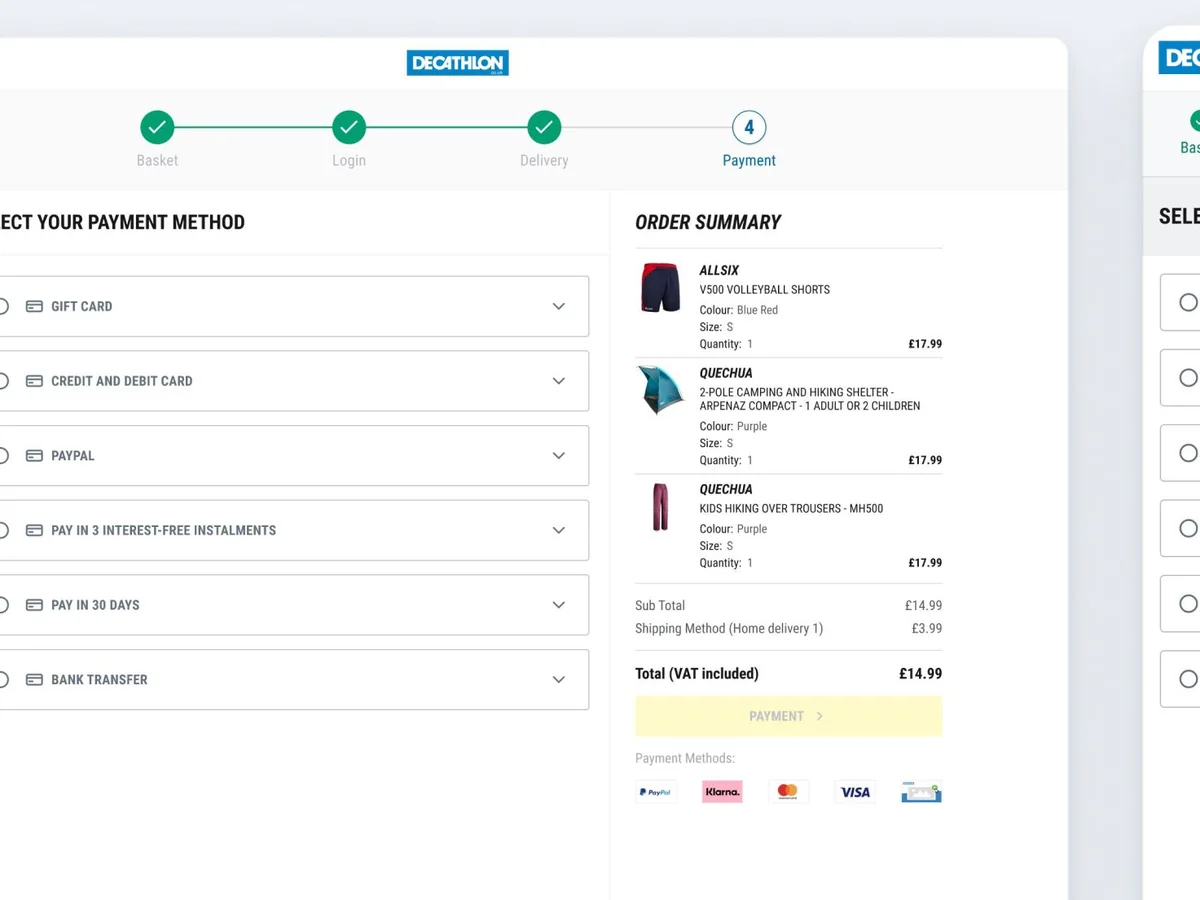The height and width of the screenshot is (900, 1200).
Task: Click the Decathlon logo in the right window
Action: [1180, 57]
